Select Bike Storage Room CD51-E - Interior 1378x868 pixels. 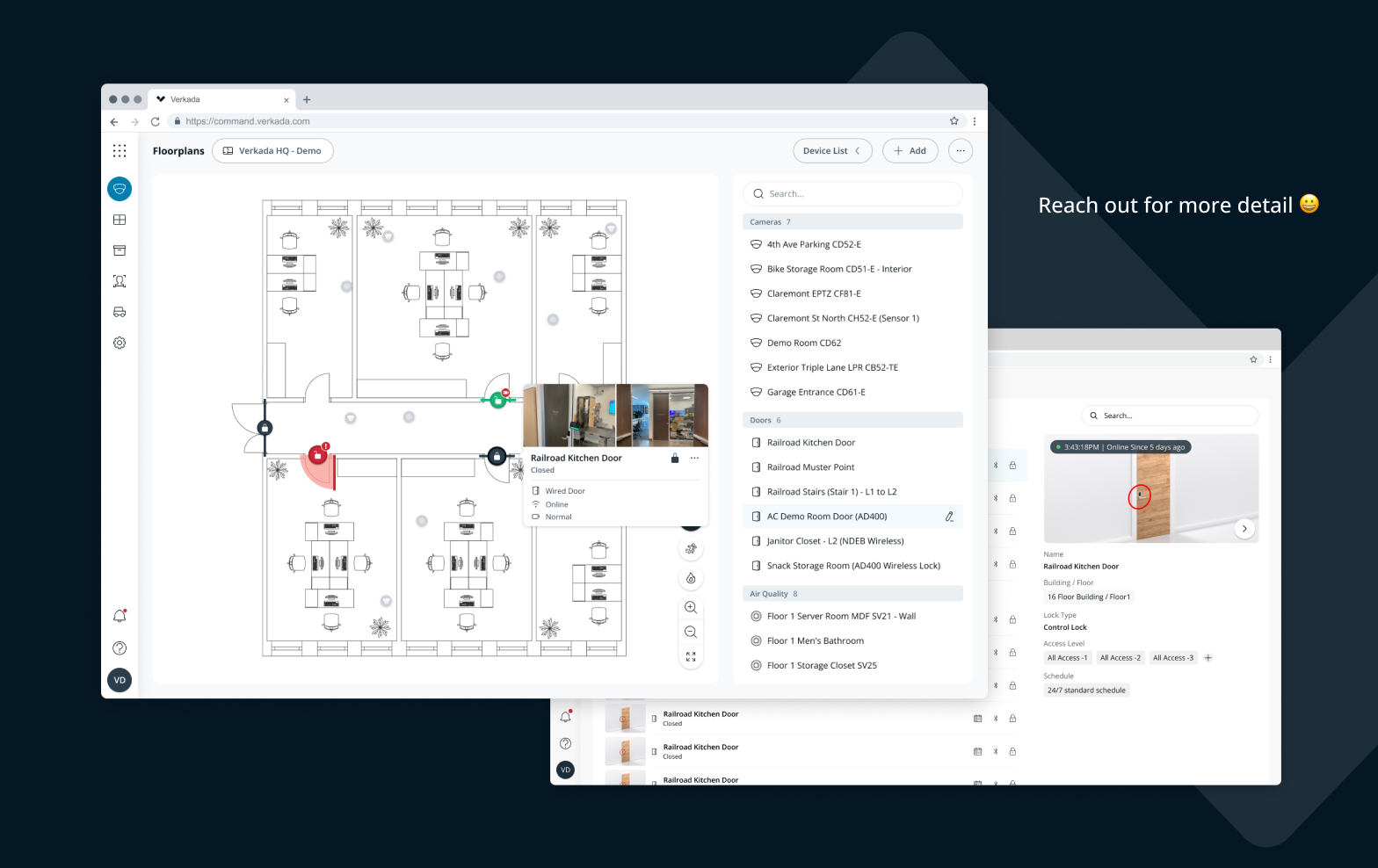pyautogui.click(x=852, y=270)
